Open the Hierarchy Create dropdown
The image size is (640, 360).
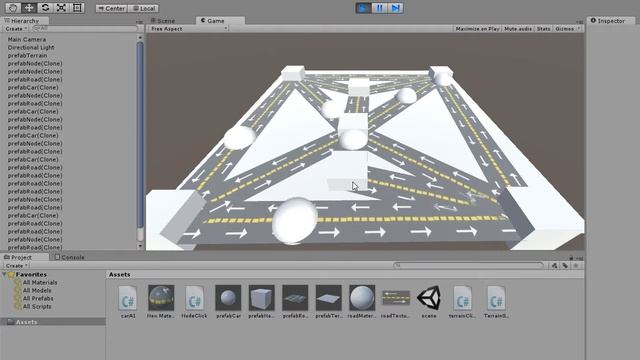point(16,29)
